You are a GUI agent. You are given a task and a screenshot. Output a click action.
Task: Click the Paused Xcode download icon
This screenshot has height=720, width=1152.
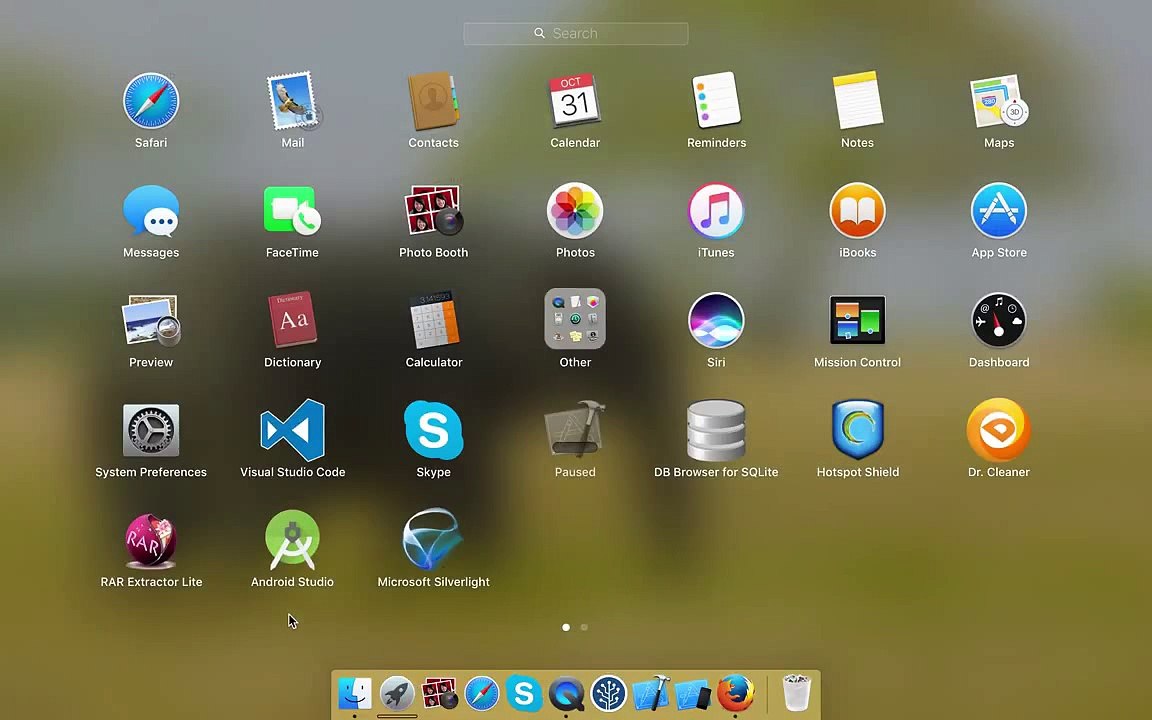click(x=575, y=429)
